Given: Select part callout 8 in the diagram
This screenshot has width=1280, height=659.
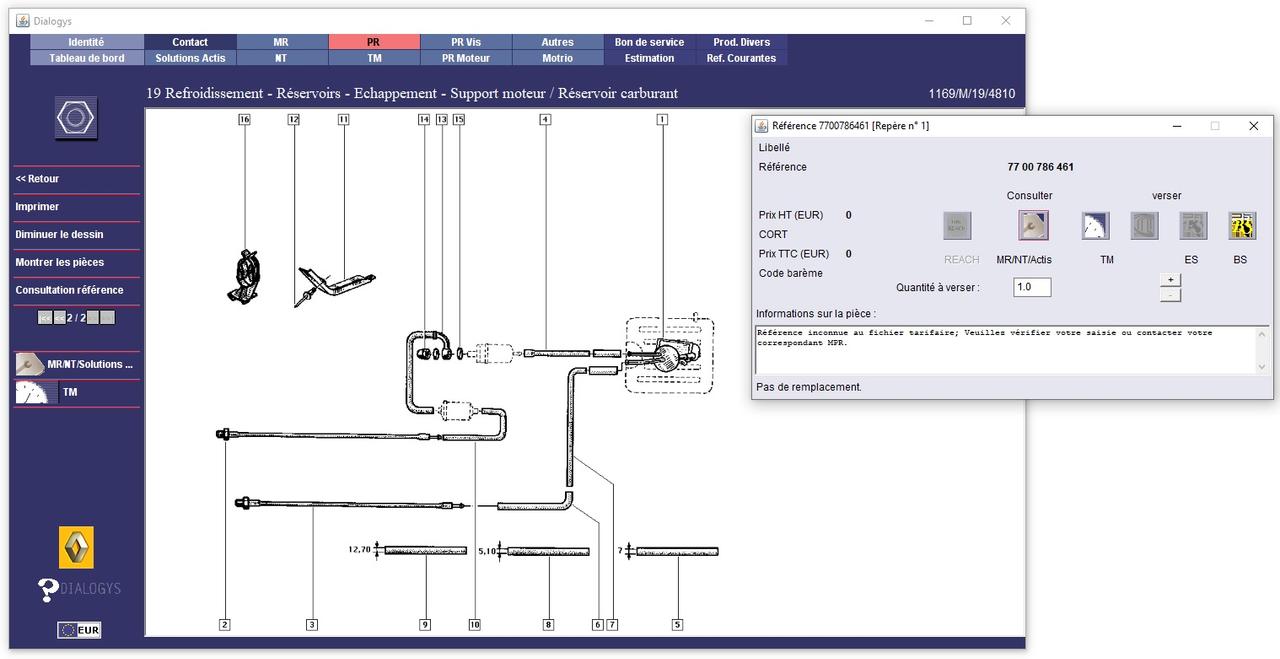Looking at the screenshot, I should tap(548, 625).
